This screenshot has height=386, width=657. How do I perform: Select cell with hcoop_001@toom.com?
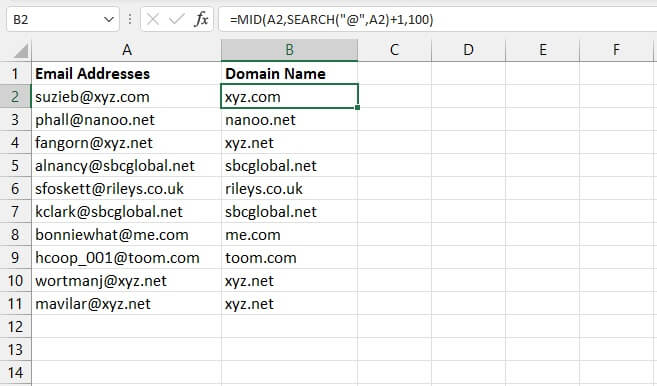127,258
